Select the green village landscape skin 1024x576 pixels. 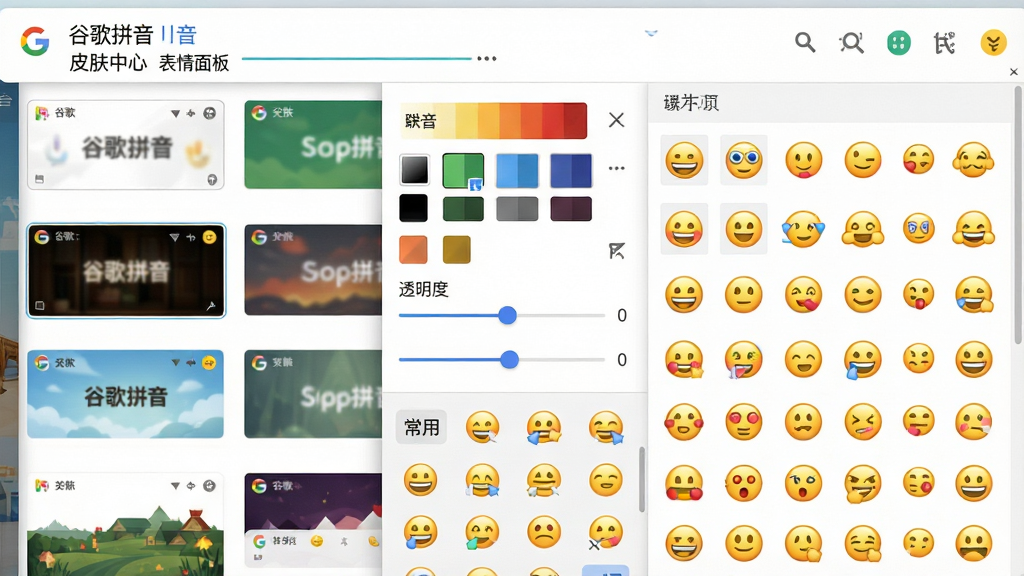[125, 524]
